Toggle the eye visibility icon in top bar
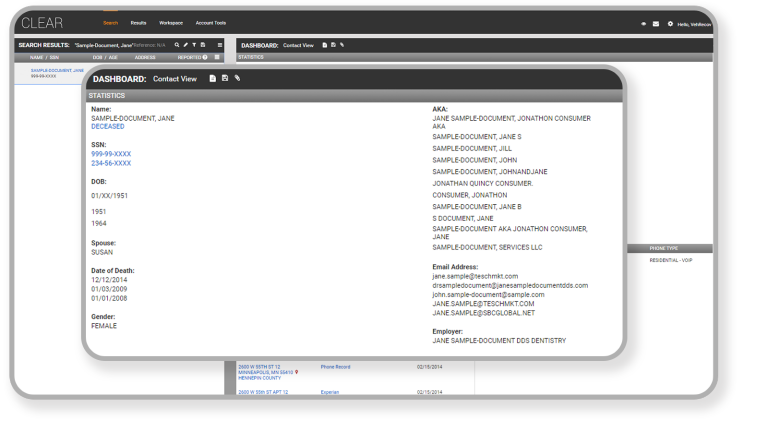Viewport: 768px width, 432px height. click(x=643, y=23)
